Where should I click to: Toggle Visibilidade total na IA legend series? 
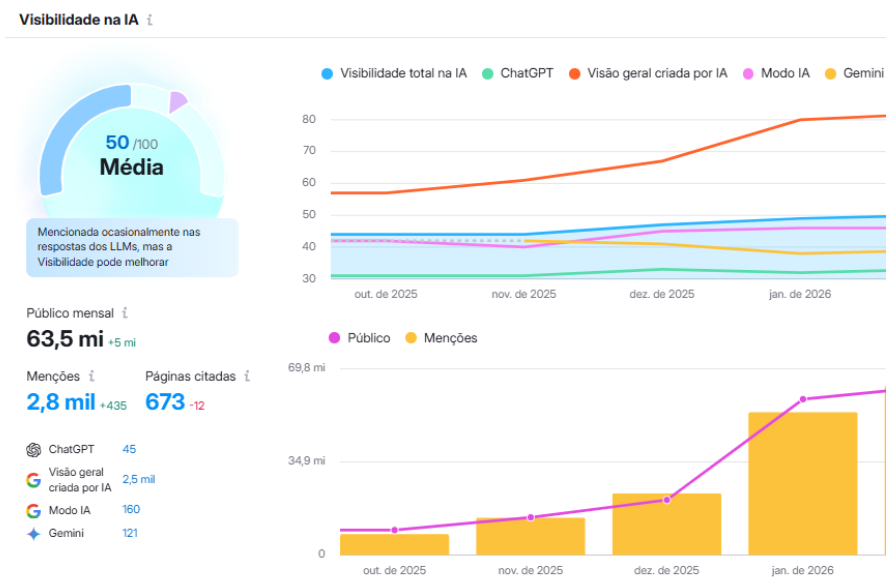pyautogui.click(x=394, y=73)
